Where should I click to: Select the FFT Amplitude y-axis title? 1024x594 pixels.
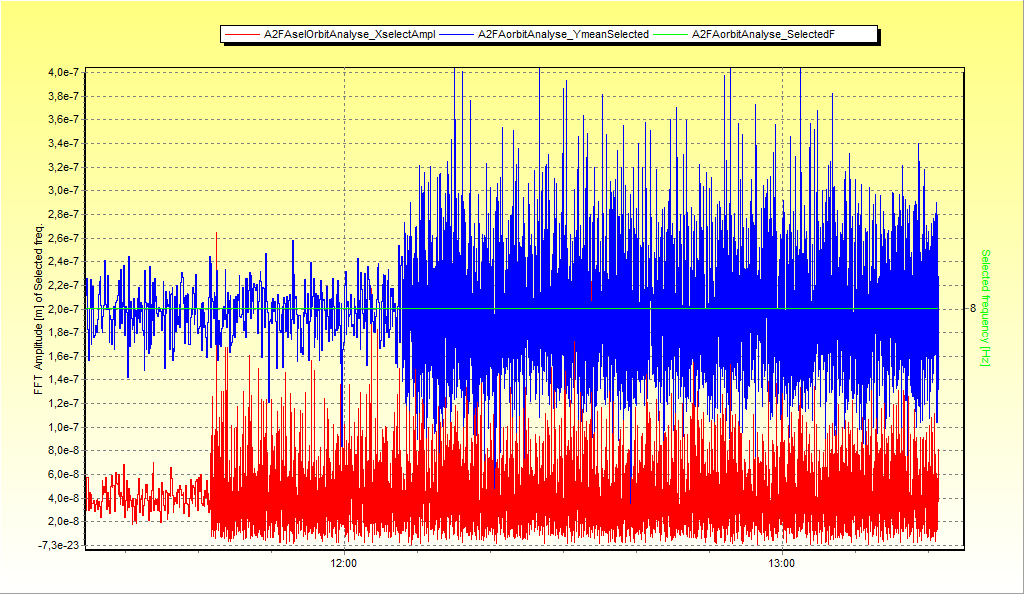(39, 309)
